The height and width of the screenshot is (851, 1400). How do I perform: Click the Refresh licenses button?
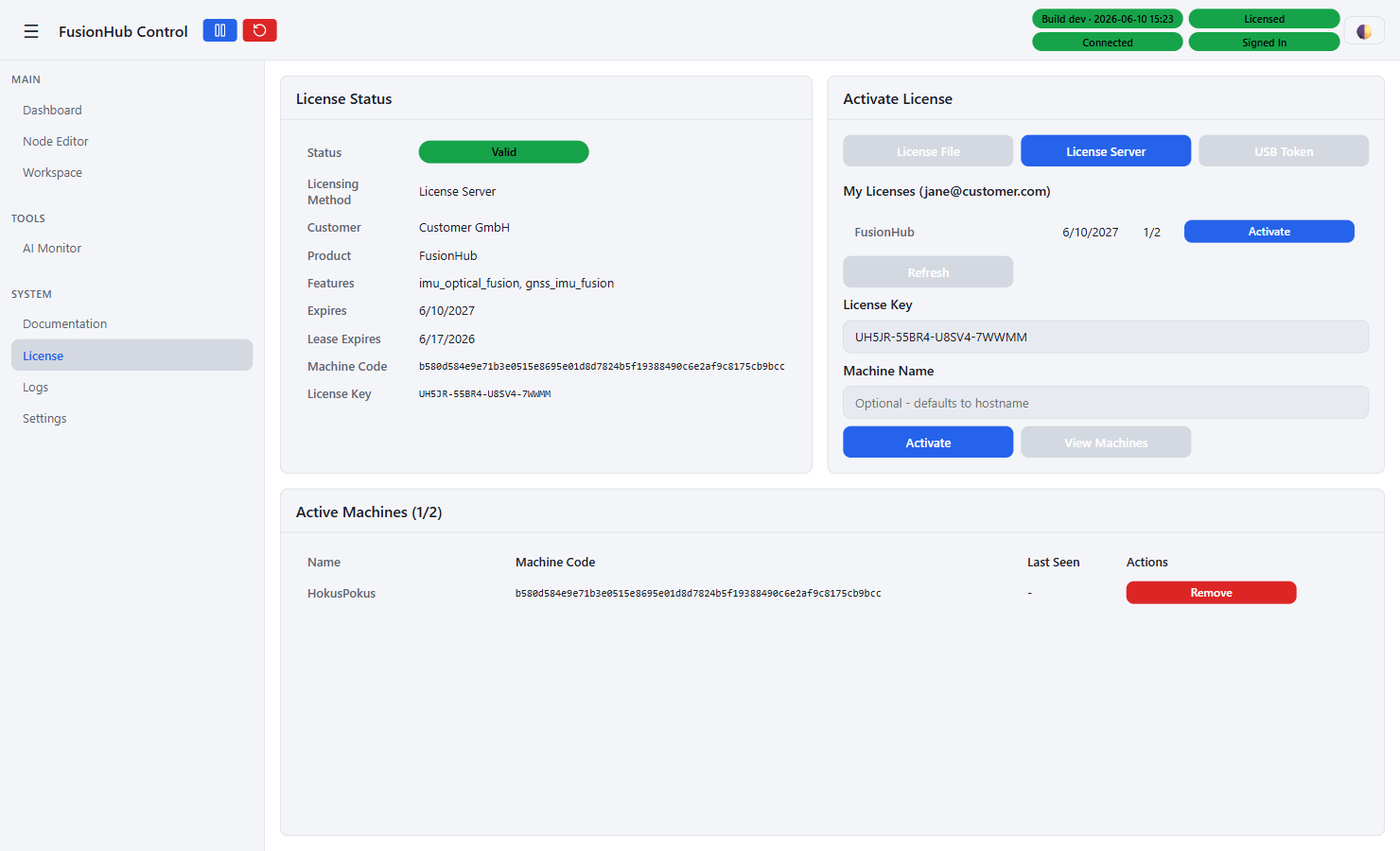click(928, 272)
